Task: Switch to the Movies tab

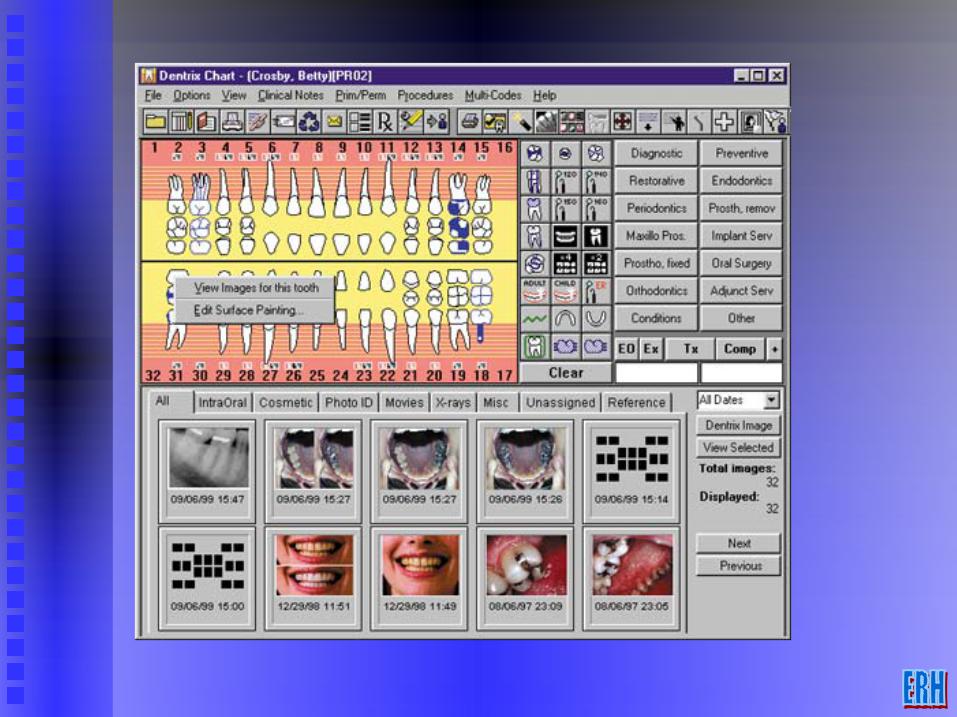Action: (x=404, y=403)
